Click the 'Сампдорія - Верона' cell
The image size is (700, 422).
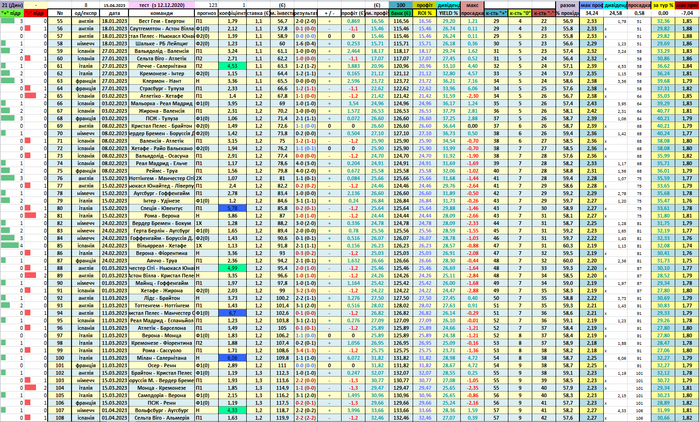[x=162, y=395]
